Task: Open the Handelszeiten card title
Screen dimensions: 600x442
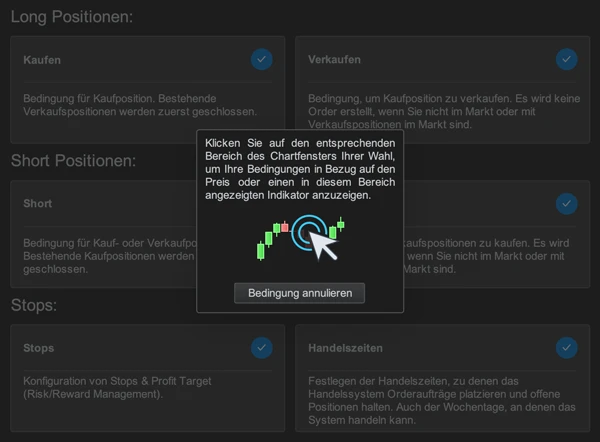Action: (x=346, y=348)
